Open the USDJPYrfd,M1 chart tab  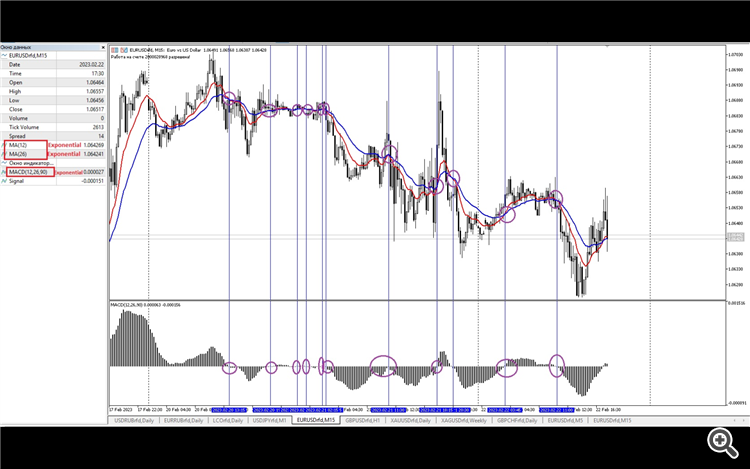269,420
